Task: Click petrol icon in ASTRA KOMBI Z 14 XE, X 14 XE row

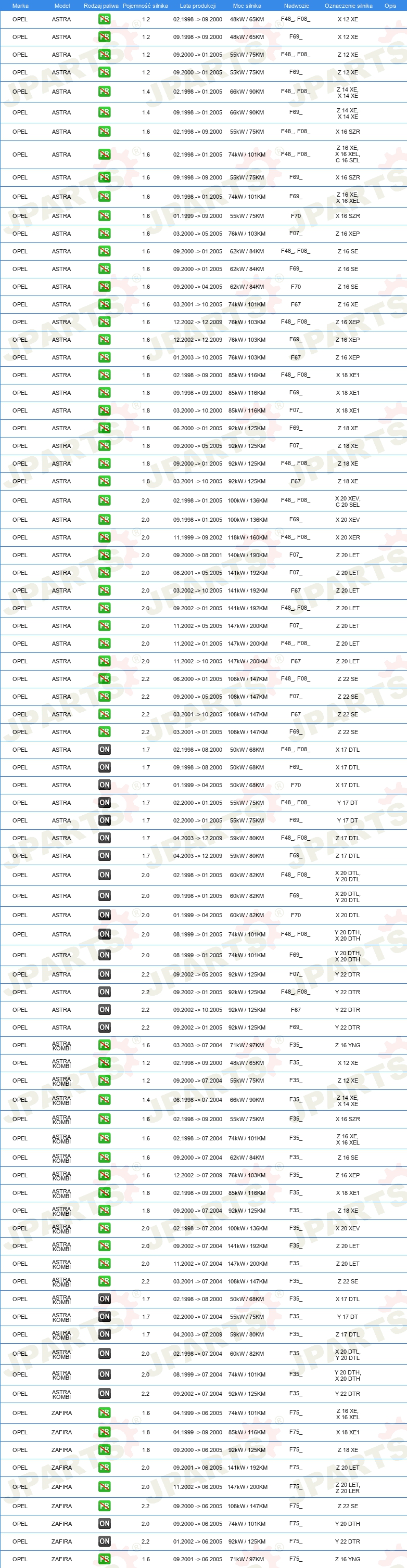Action: (x=104, y=1100)
